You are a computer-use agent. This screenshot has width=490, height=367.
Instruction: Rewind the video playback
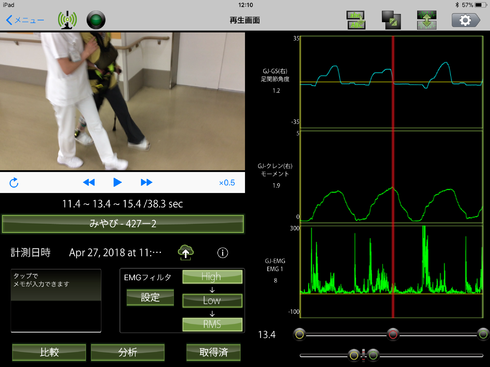tap(89, 182)
